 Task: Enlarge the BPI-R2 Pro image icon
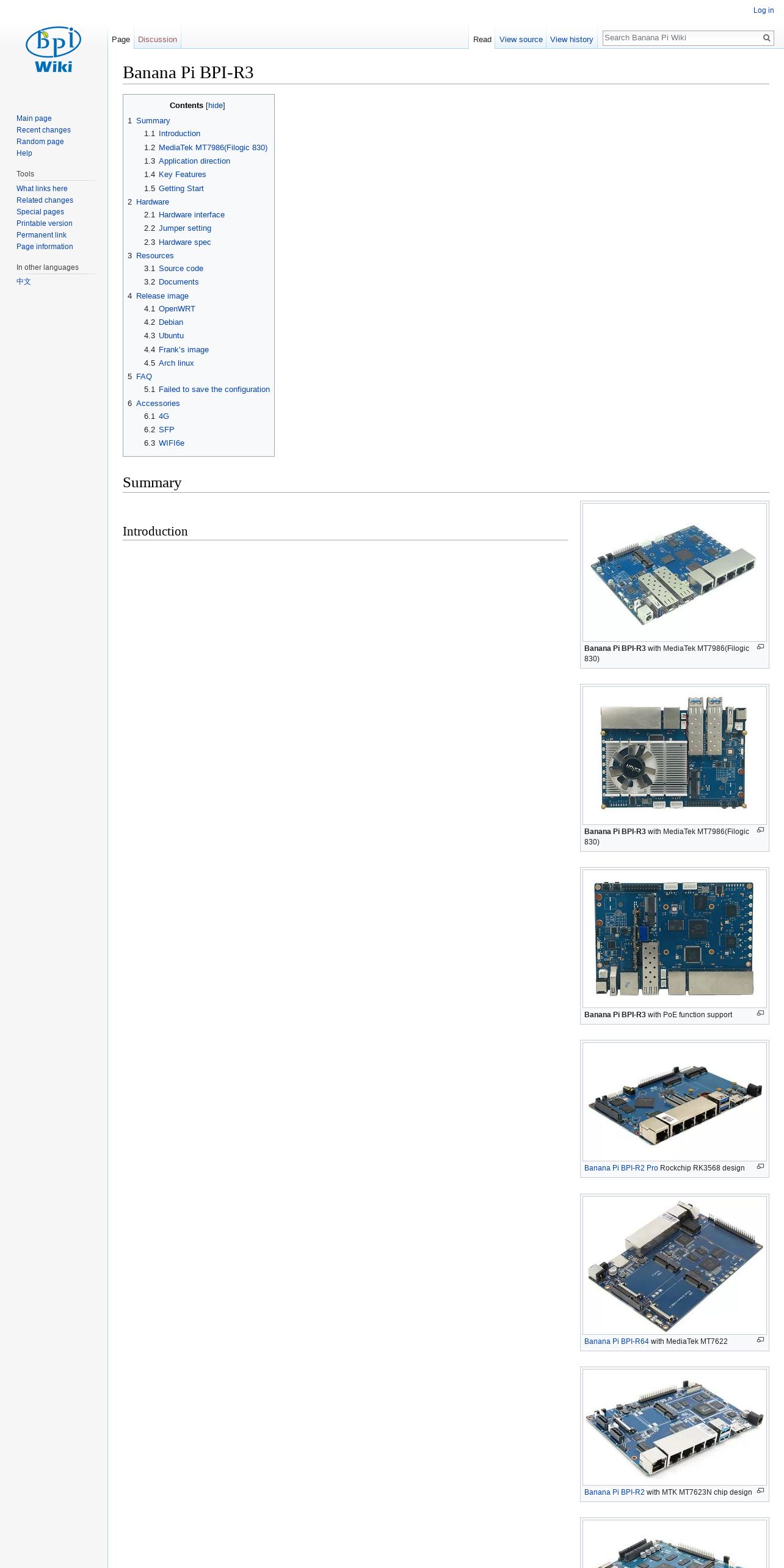pyautogui.click(x=760, y=1166)
